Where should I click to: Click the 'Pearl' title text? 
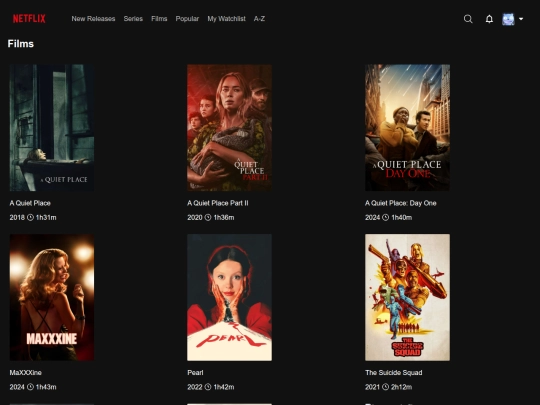(x=195, y=373)
